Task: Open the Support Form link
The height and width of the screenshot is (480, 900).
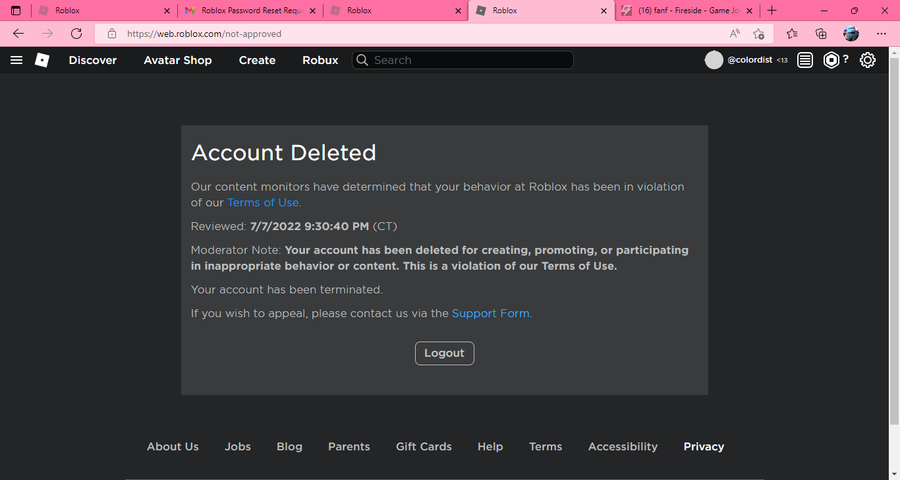Action: (490, 313)
